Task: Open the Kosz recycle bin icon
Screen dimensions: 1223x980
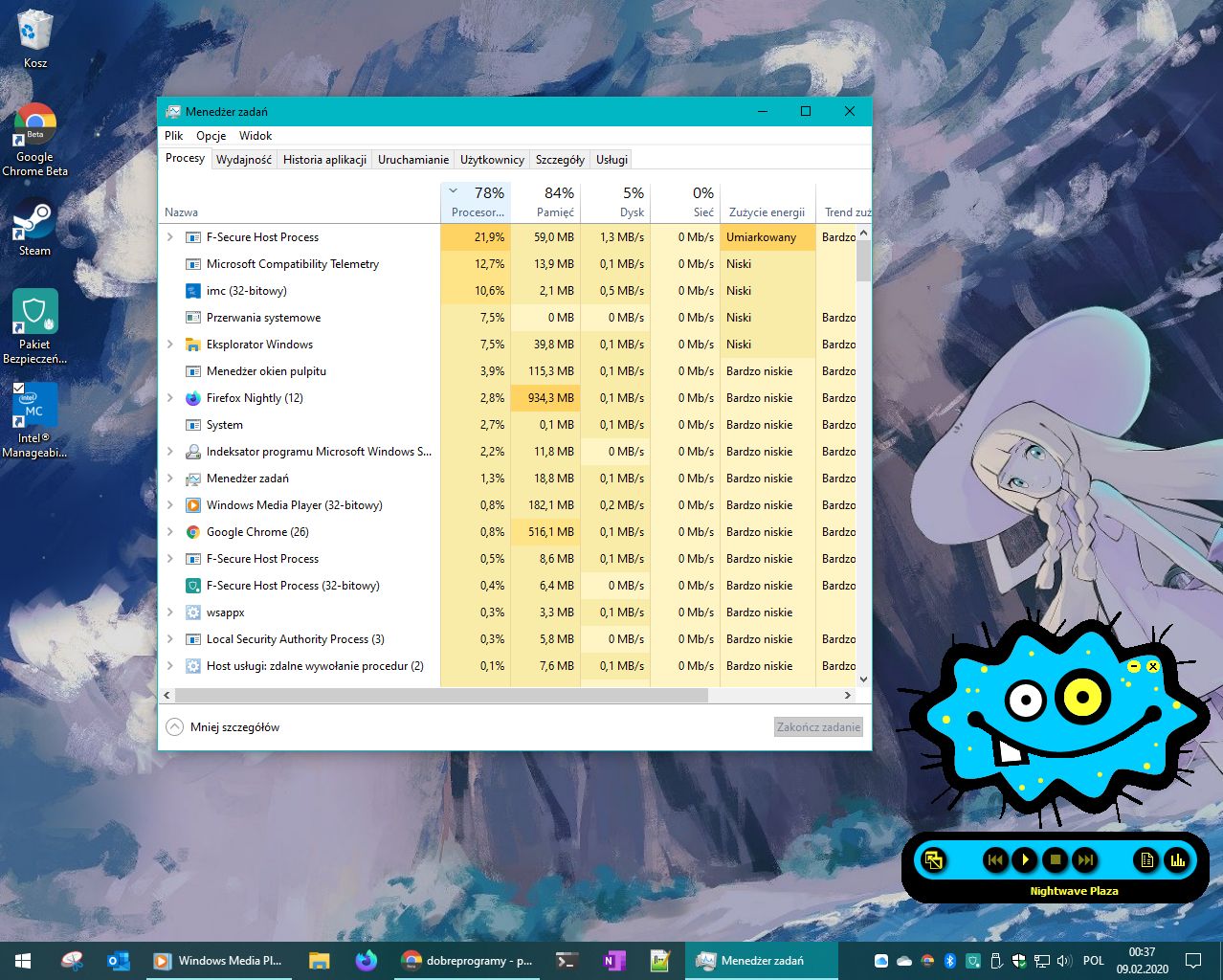Action: coord(34,39)
